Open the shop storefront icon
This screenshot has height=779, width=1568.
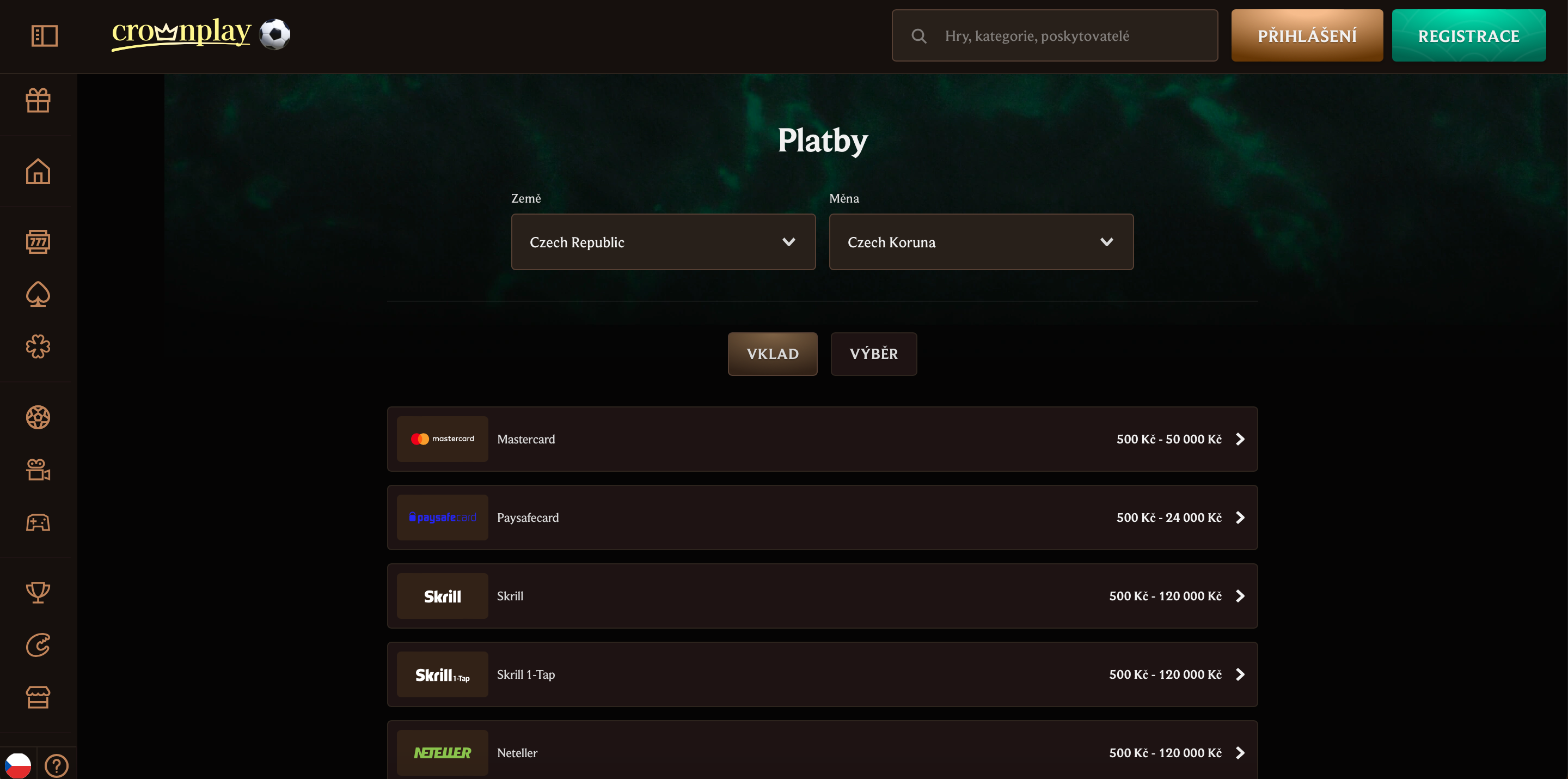tap(38, 697)
